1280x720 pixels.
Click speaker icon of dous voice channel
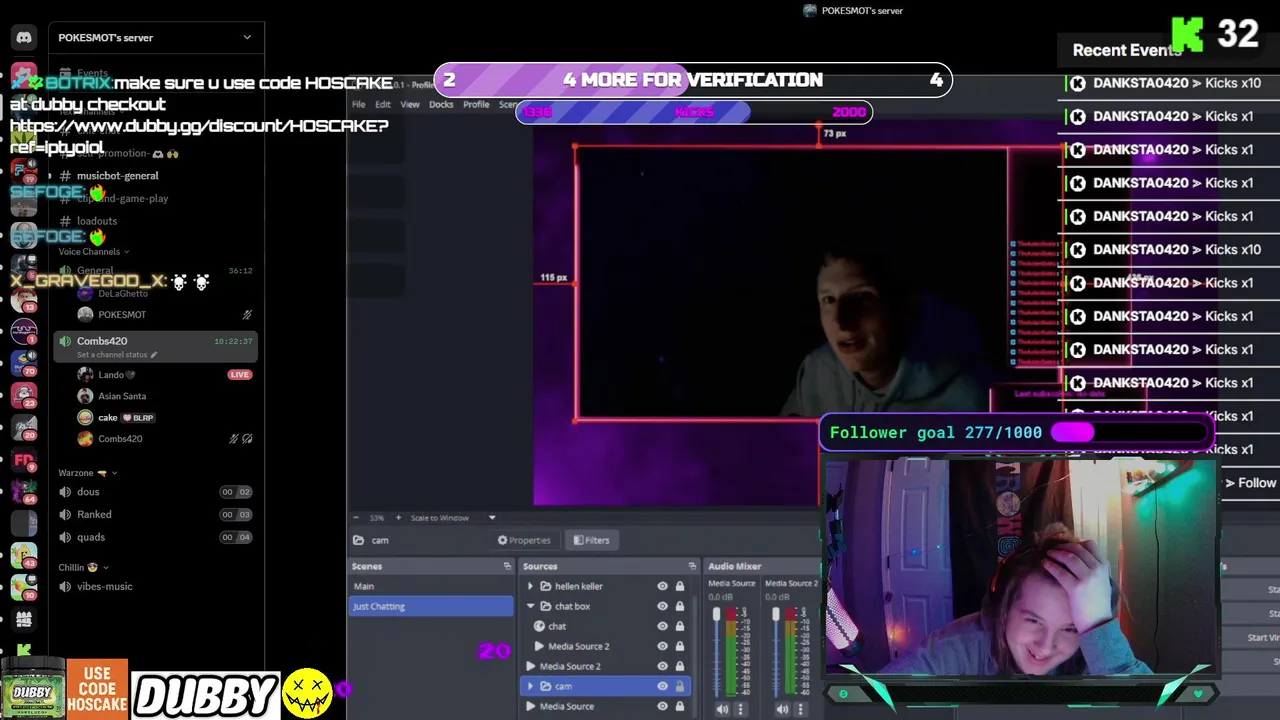pyautogui.click(x=65, y=492)
